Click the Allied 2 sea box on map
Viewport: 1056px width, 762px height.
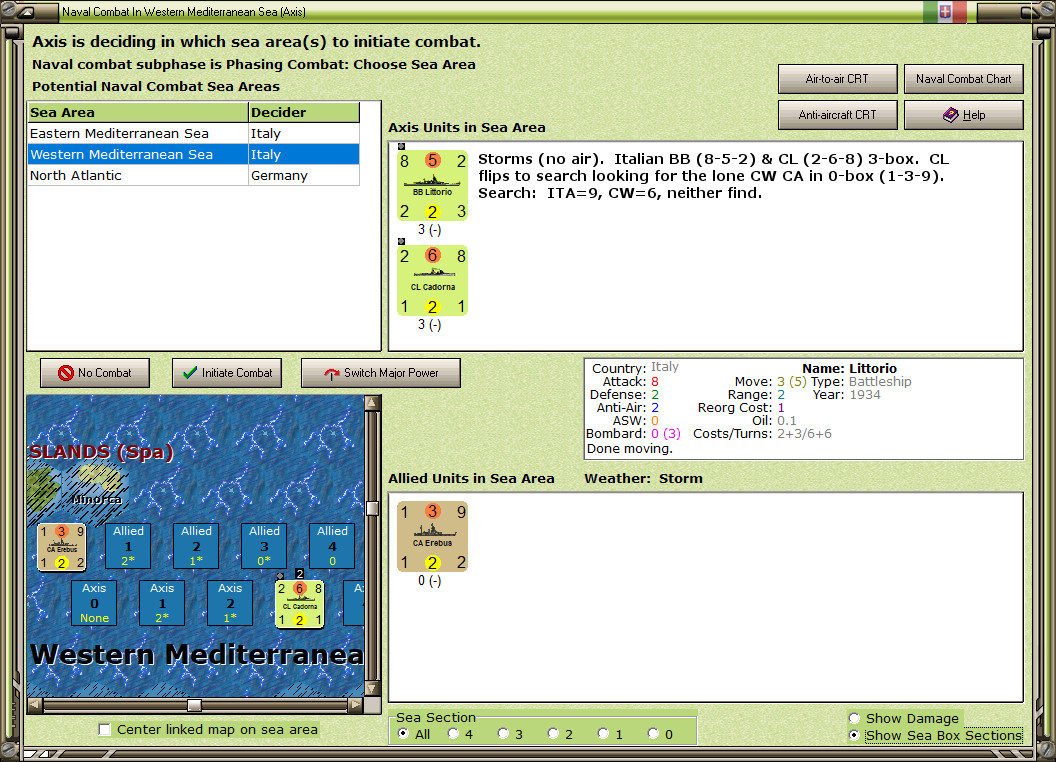point(196,546)
